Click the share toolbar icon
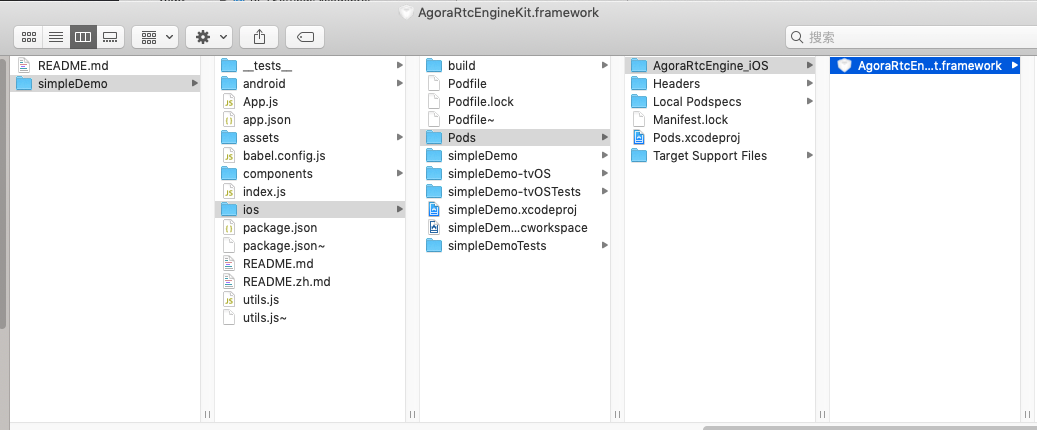The image size is (1037, 430). click(x=259, y=37)
